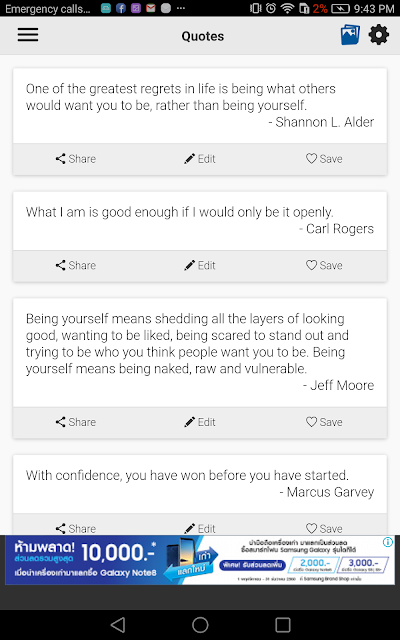This screenshot has height=640, width=400.
Task: Tap the Samsung Galaxy Note8 ad banner
Action: 200,560
